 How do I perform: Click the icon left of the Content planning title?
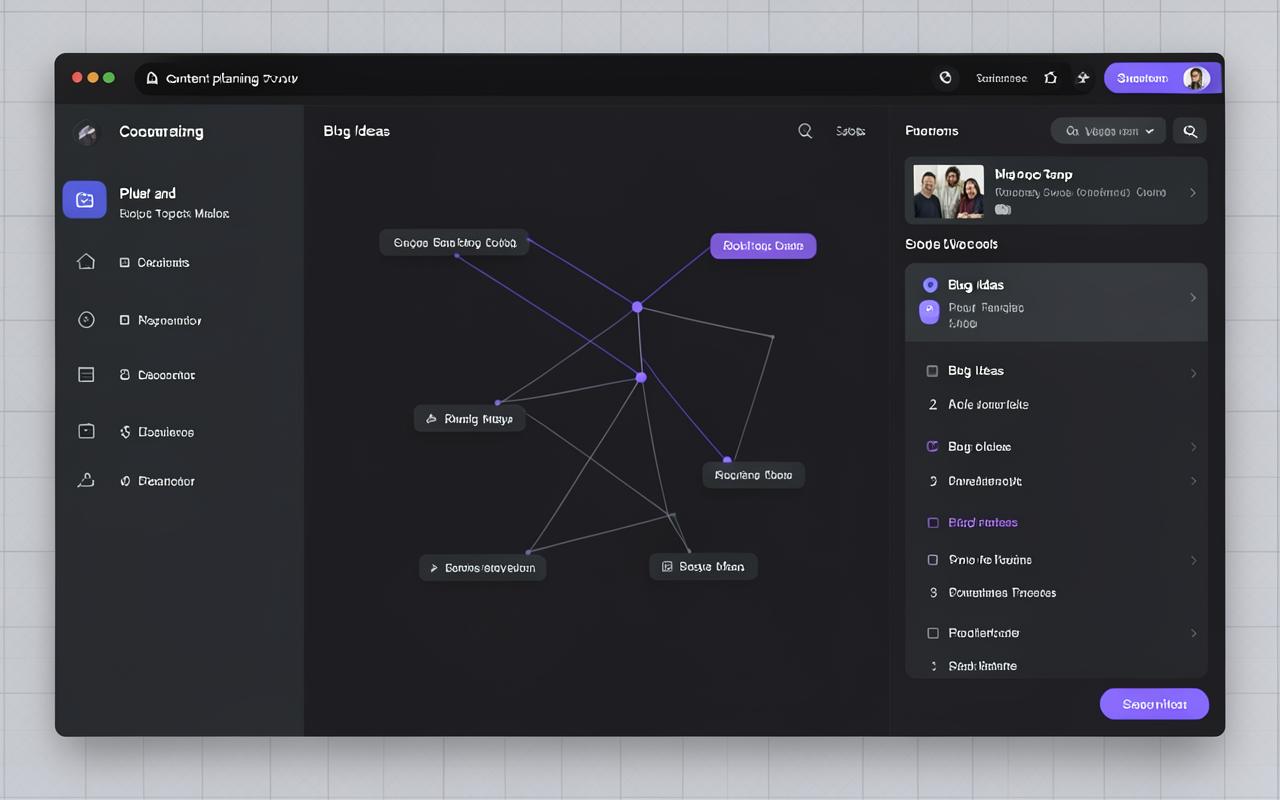(x=152, y=78)
